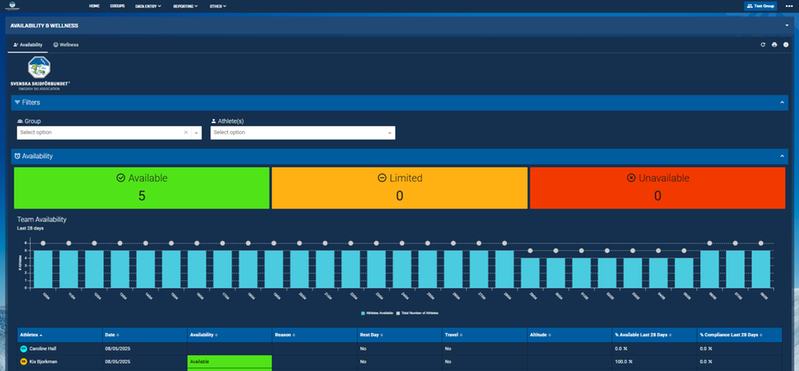Collapse the Availability & Wellness header panel
This screenshot has width=799, height=371.
(x=787, y=25)
